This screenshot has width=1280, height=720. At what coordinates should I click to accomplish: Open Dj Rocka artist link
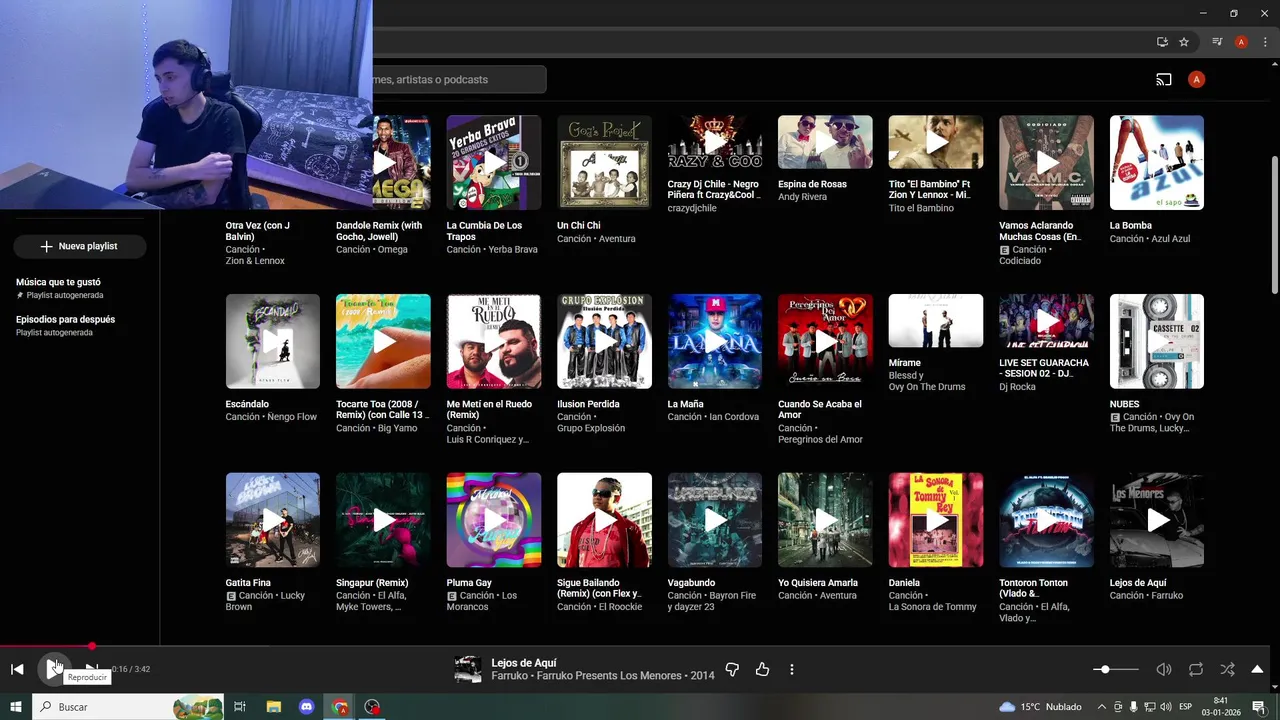click(x=1018, y=387)
